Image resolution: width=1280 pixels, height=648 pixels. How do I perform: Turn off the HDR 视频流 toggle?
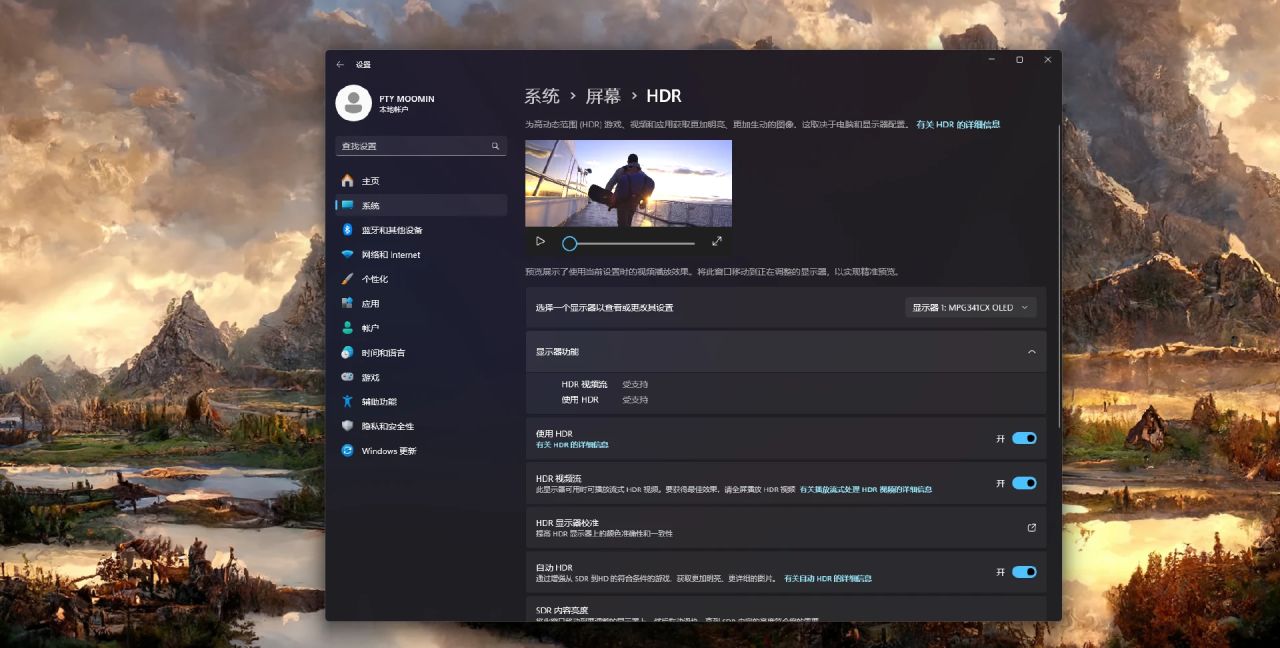1024,483
